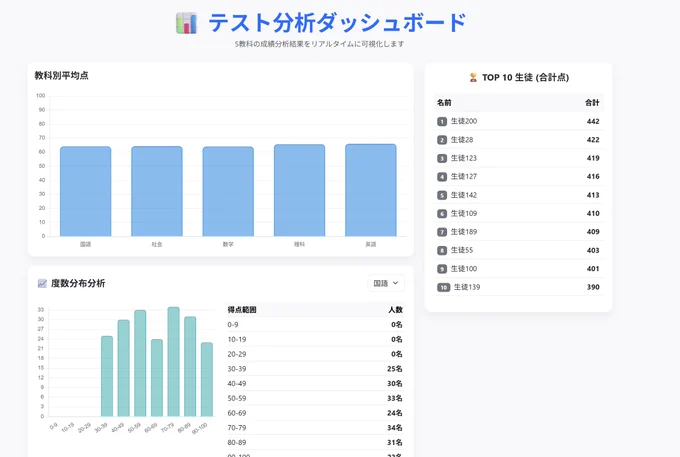Select the 生徒189 name
This screenshot has height=457, width=680.
(x=464, y=232)
